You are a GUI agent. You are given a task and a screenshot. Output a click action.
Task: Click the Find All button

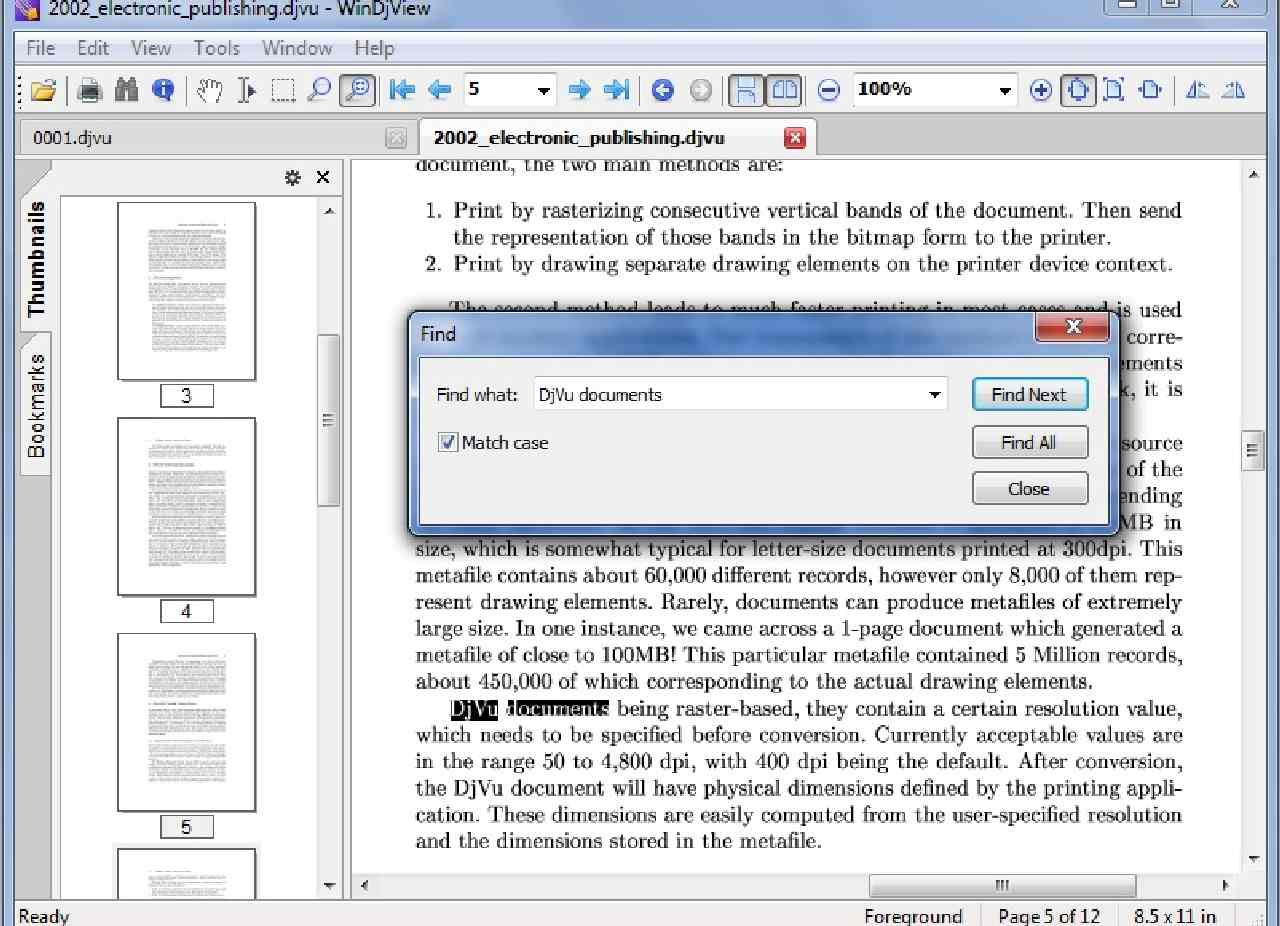tap(1030, 442)
